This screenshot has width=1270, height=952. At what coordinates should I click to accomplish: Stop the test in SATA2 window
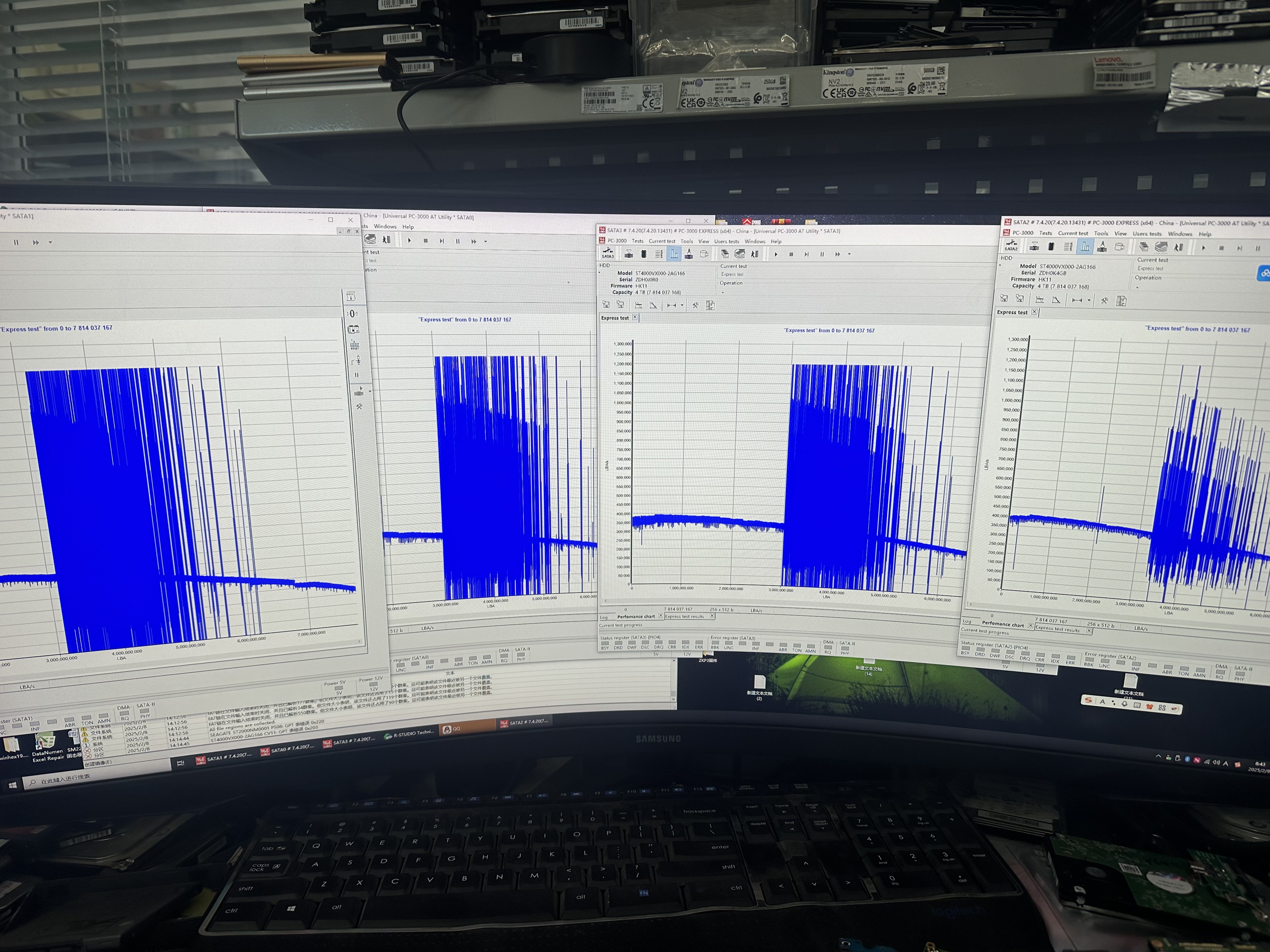1221,248
